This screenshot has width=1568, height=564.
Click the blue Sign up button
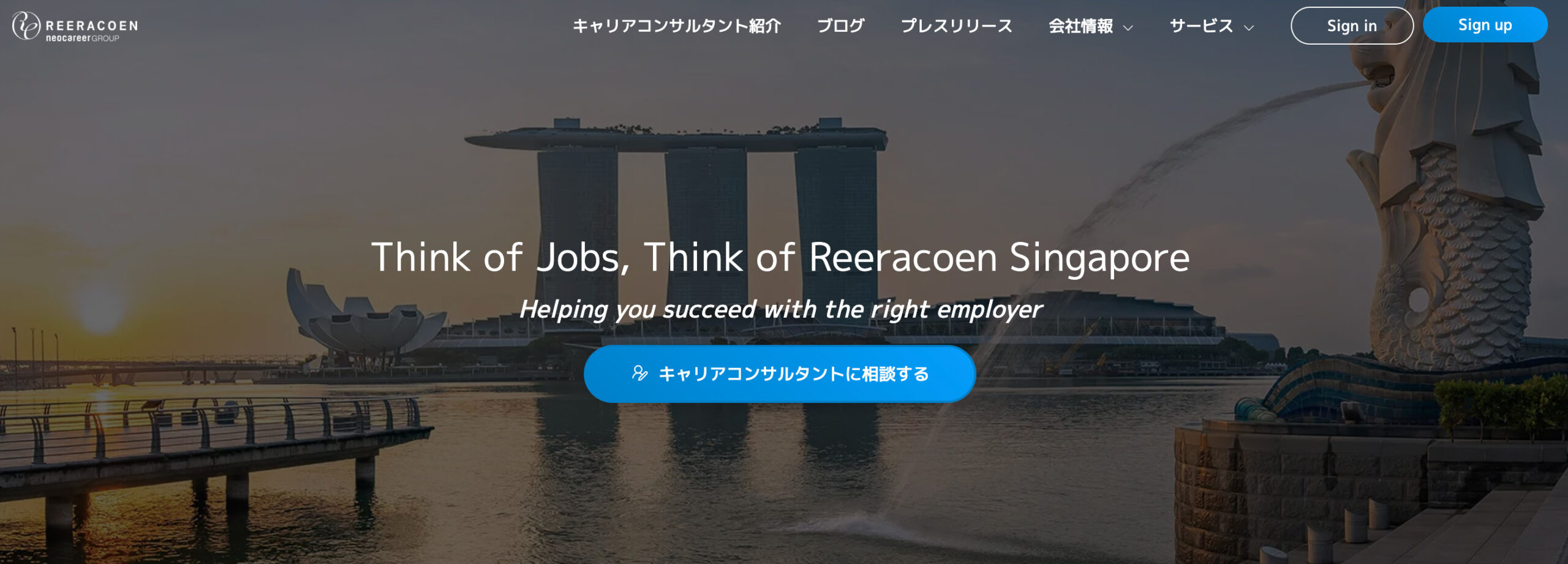tap(1485, 24)
